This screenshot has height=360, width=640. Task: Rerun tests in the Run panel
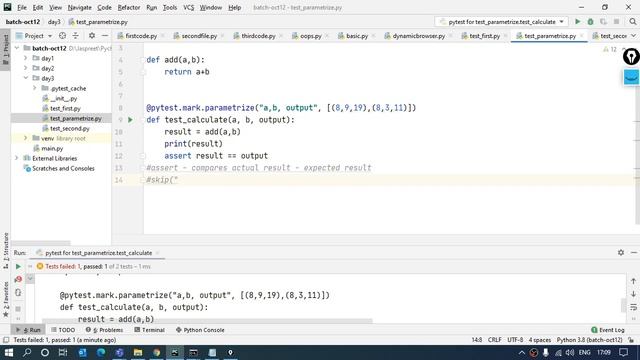[x=18, y=267]
